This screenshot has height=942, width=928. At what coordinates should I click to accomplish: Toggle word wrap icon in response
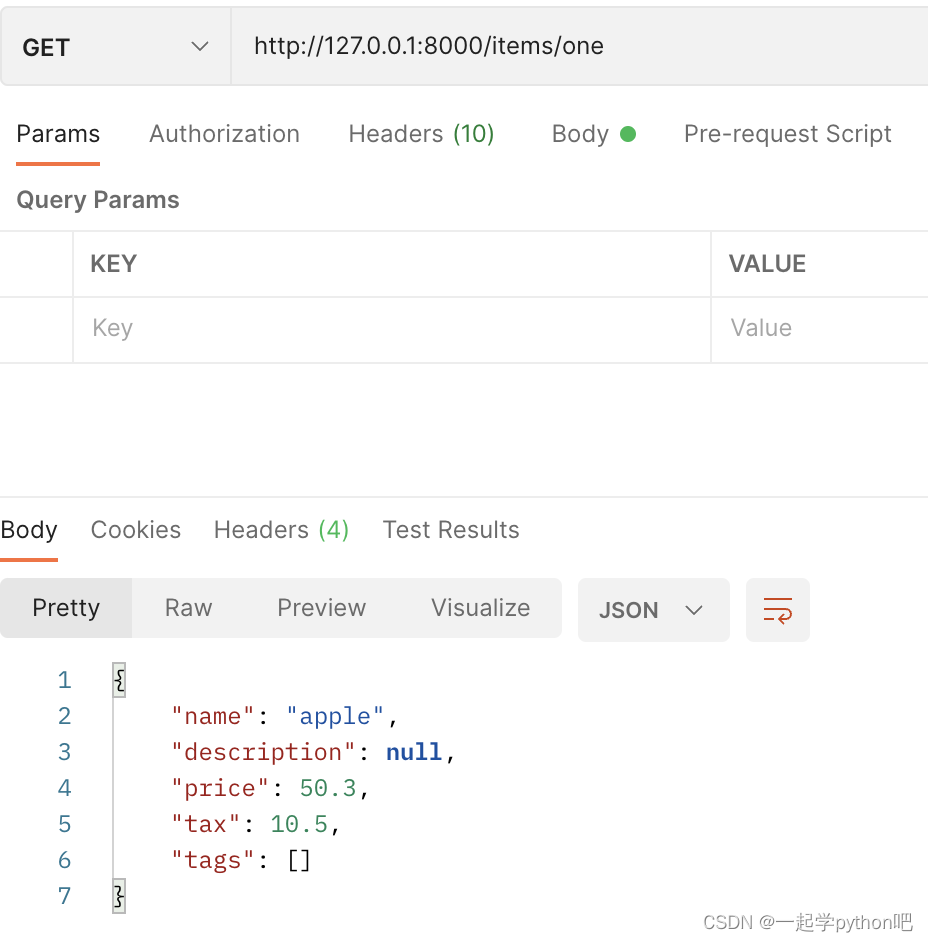click(x=777, y=610)
